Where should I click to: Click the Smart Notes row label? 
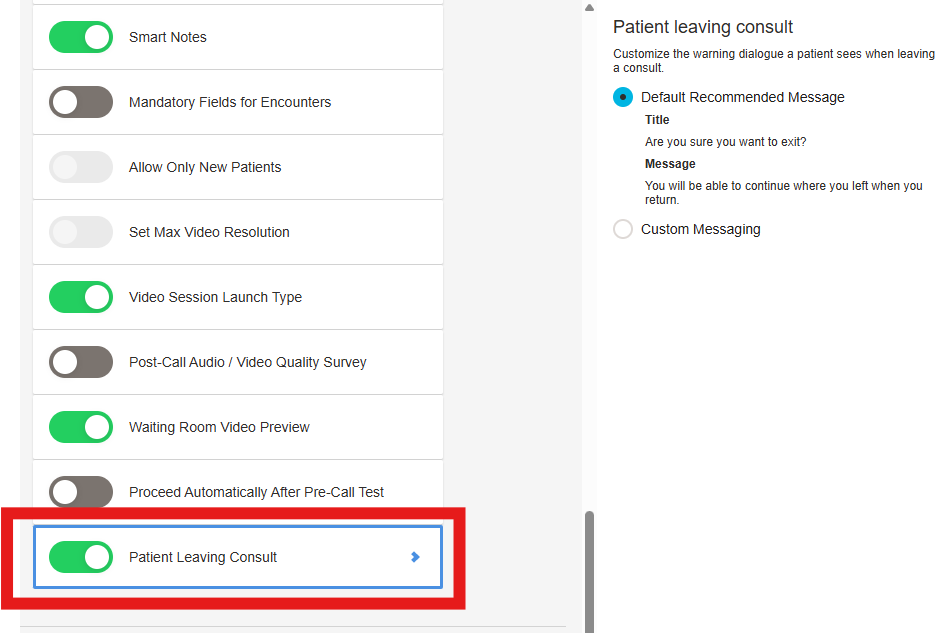tap(167, 37)
